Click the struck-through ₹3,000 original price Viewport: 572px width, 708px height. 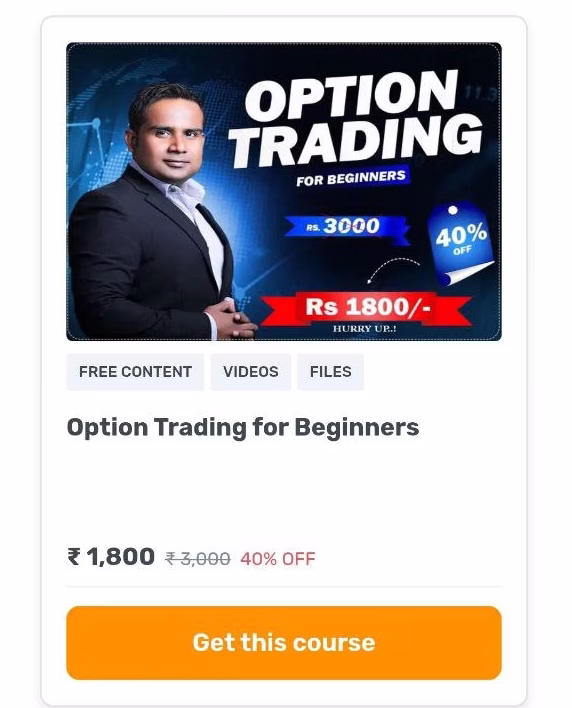tap(198, 559)
